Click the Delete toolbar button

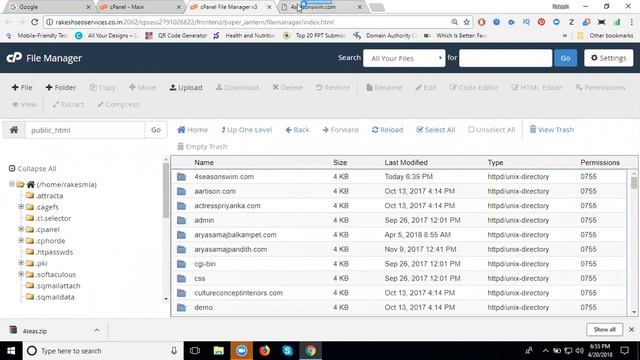pos(287,87)
